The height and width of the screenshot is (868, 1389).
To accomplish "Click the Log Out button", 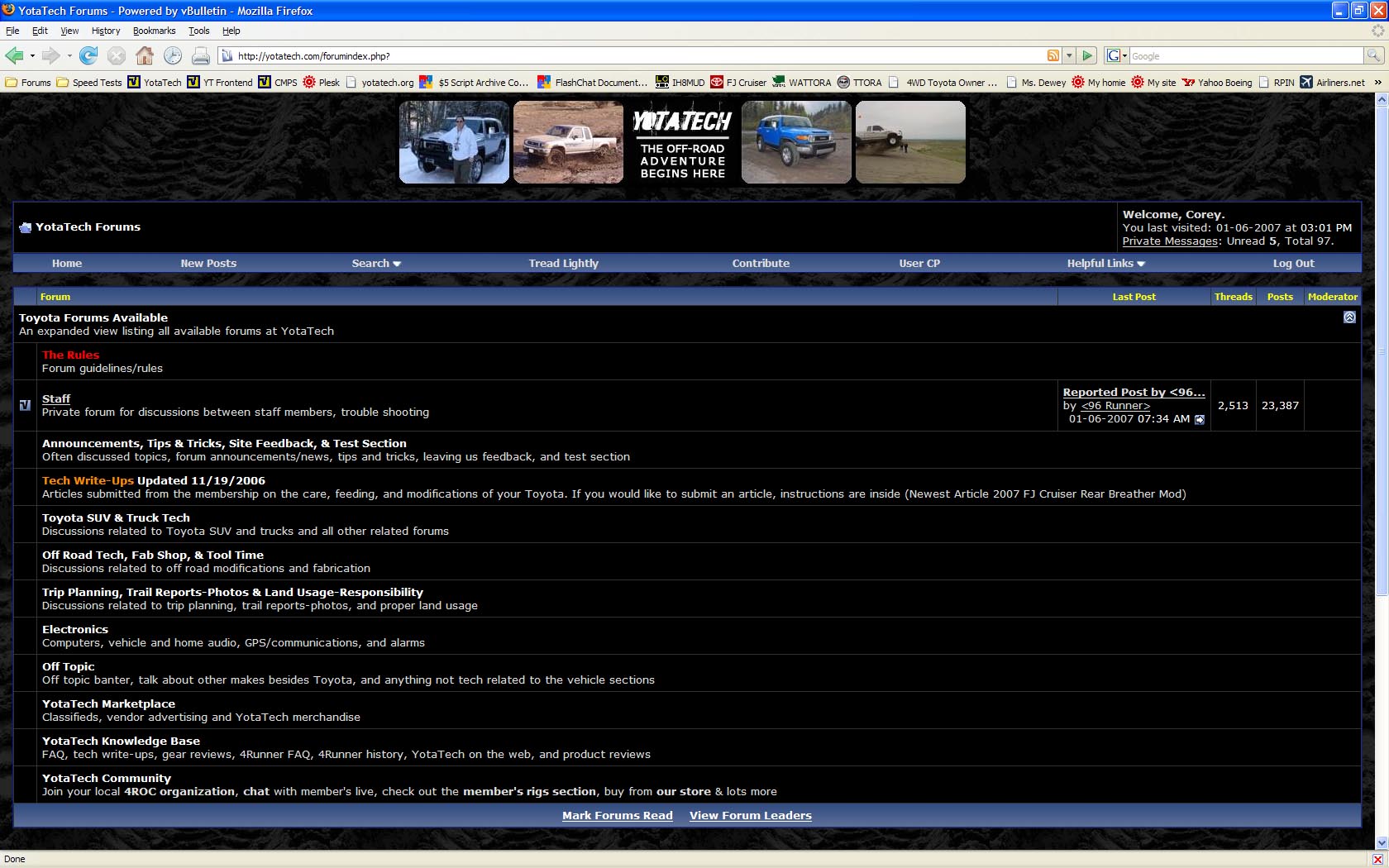I will (x=1293, y=263).
